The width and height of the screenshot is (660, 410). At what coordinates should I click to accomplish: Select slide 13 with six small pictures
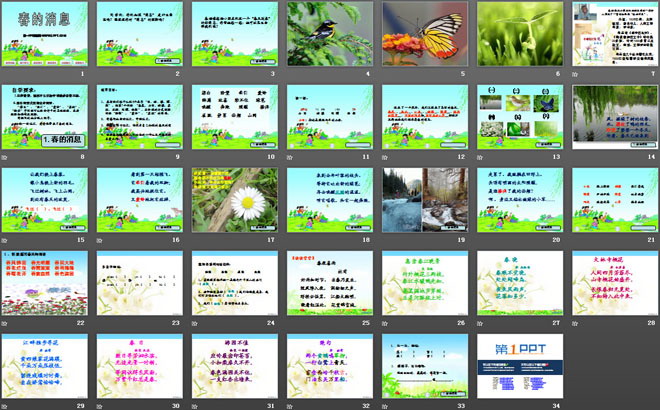520,117
